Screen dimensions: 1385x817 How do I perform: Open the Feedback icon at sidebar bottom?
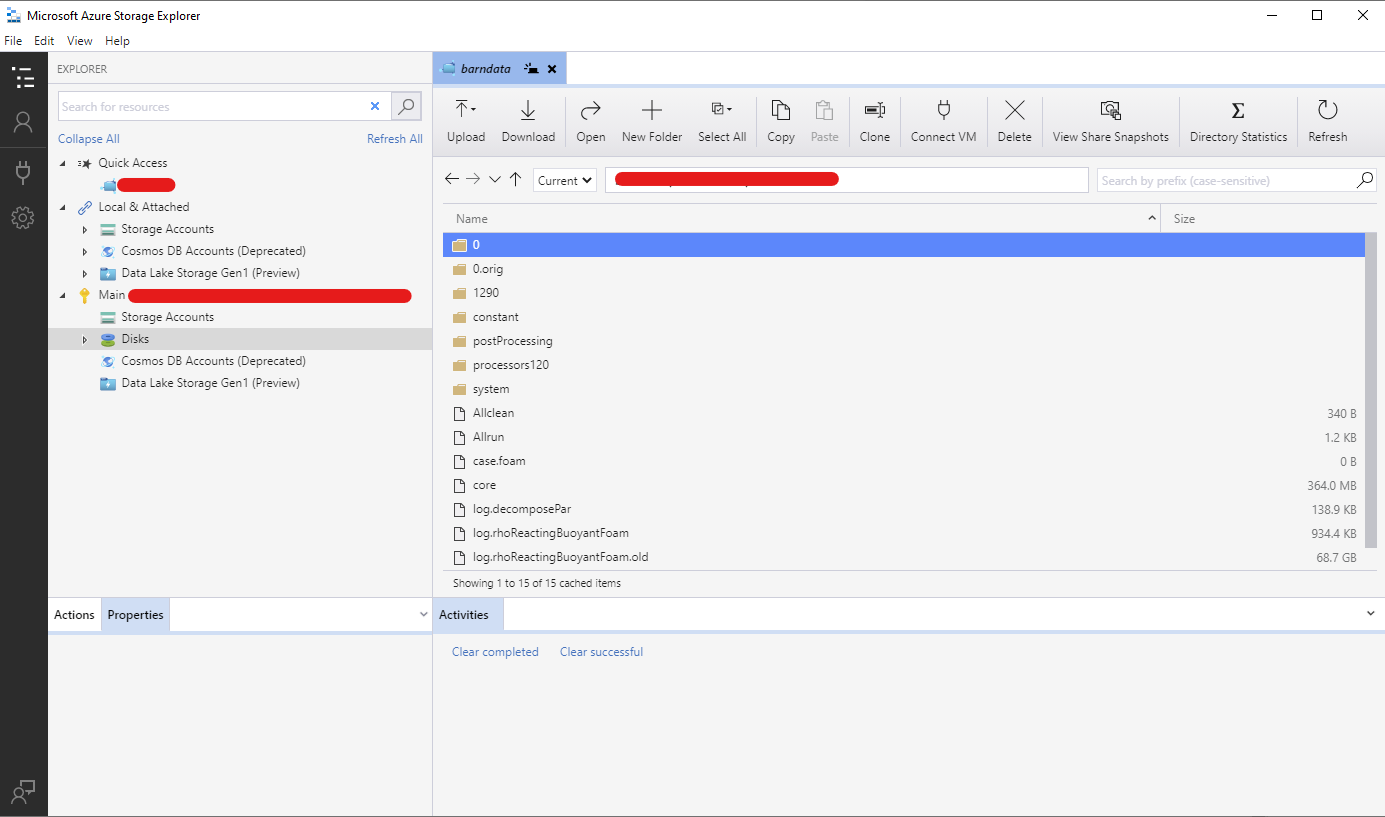tap(23, 792)
